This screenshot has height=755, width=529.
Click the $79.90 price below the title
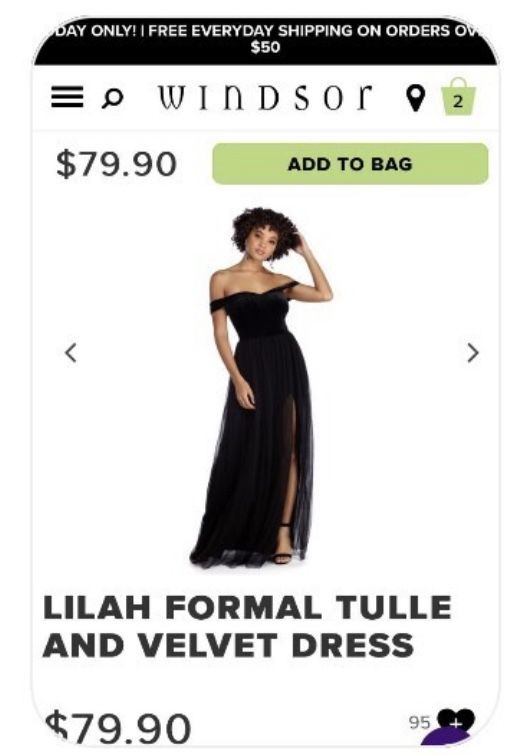click(x=118, y=727)
